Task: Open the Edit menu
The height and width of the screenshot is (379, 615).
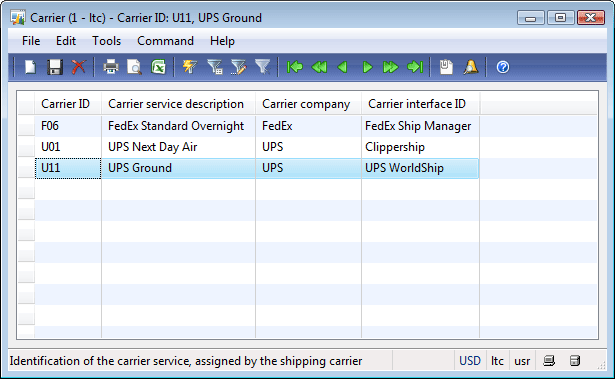Action: click(x=66, y=41)
